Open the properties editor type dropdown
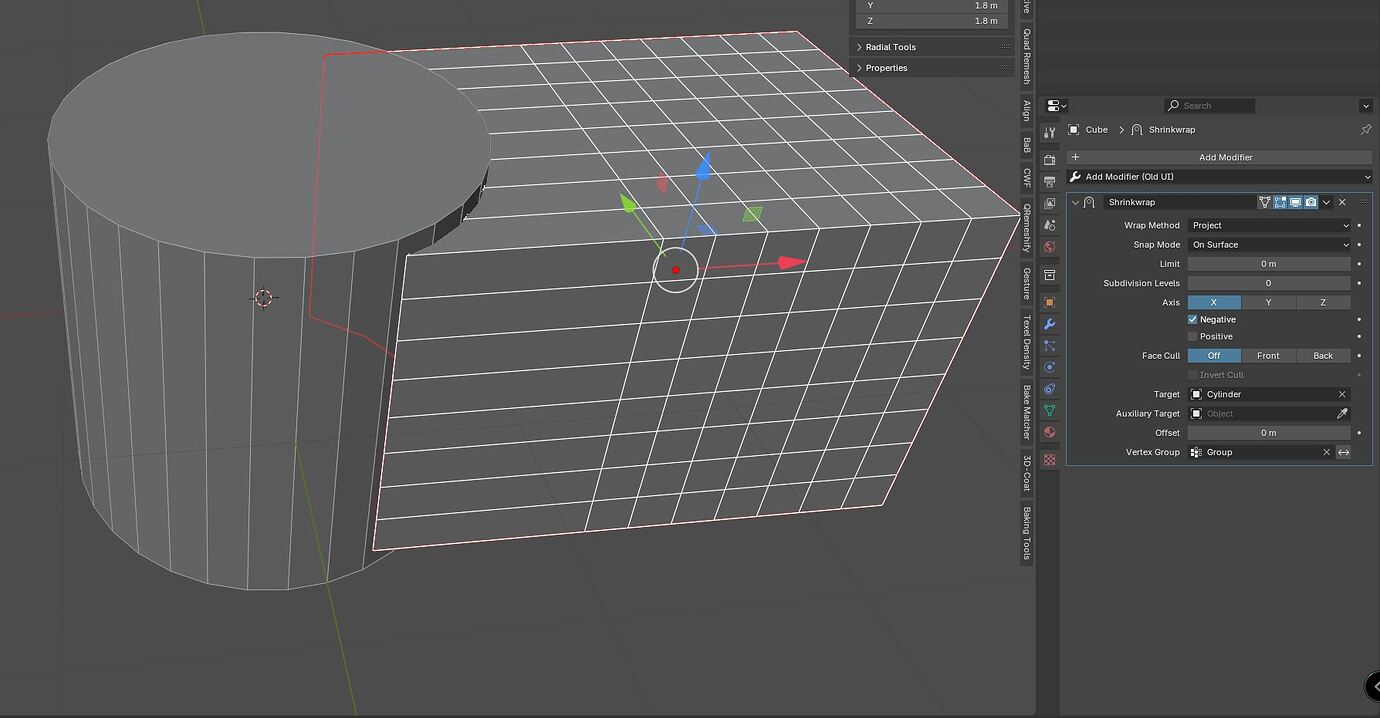The height and width of the screenshot is (718, 1380). coord(1057,106)
